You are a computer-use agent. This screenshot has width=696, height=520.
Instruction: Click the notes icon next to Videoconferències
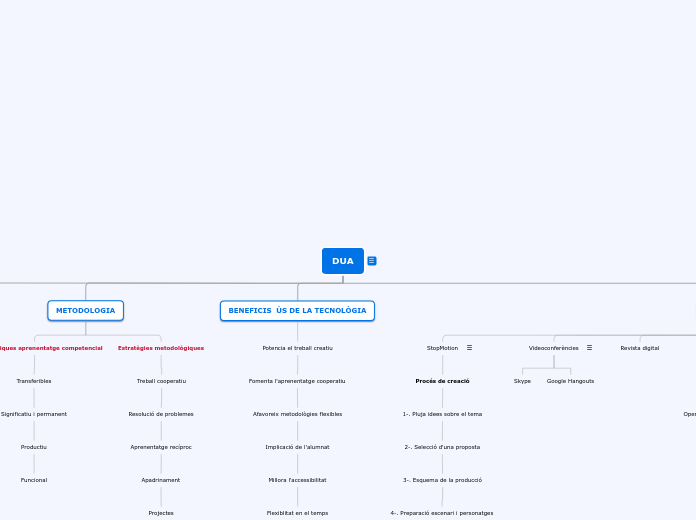[x=589, y=348]
